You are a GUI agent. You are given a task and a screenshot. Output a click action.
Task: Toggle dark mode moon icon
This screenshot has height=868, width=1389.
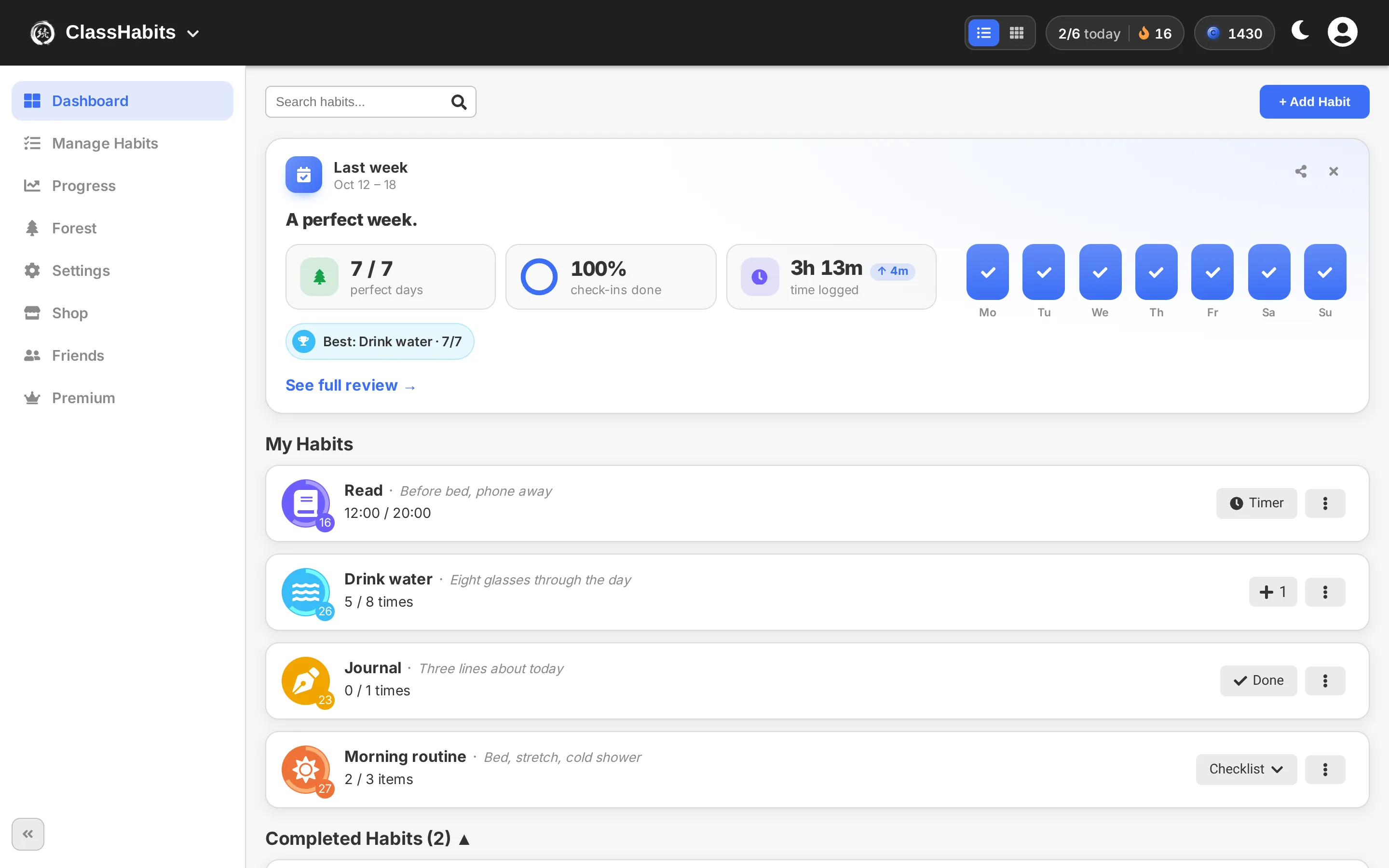pos(1300,31)
